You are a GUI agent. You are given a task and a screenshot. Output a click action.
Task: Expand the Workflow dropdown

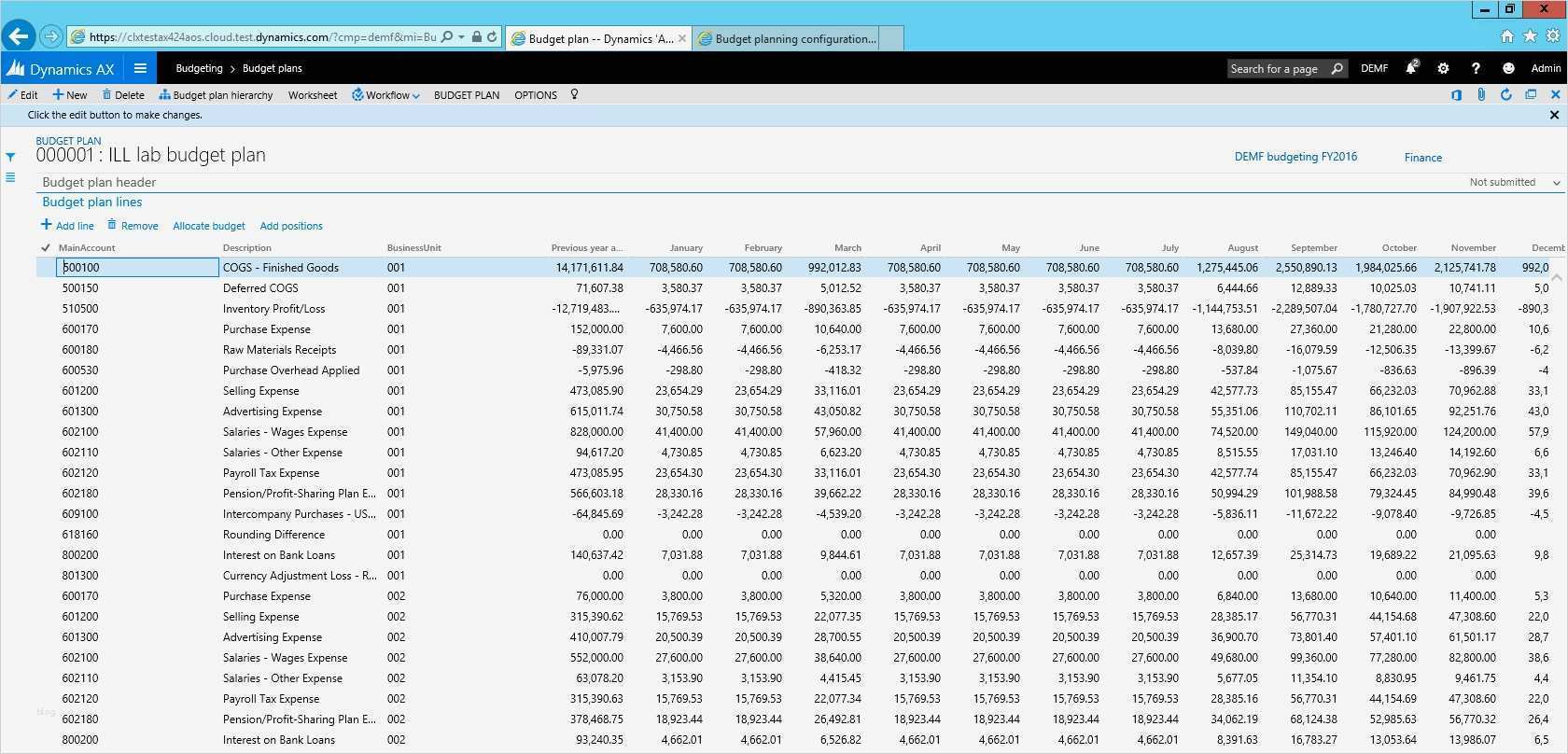tap(386, 95)
